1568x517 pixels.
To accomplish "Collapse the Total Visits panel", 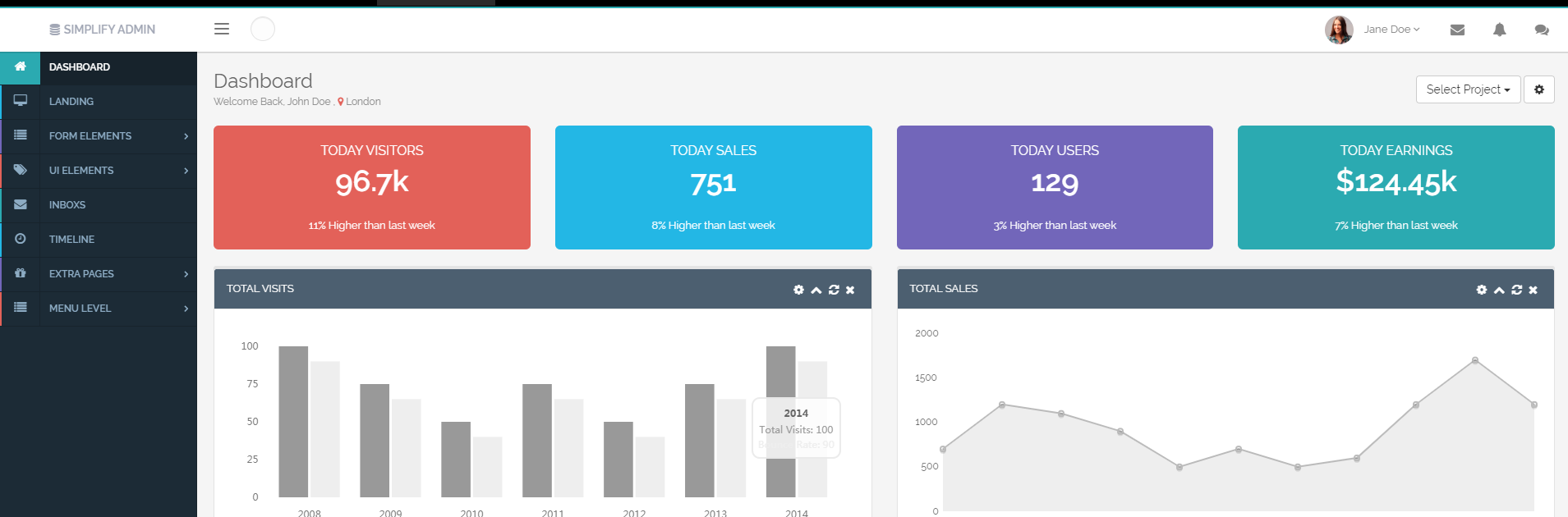I will click(816, 290).
